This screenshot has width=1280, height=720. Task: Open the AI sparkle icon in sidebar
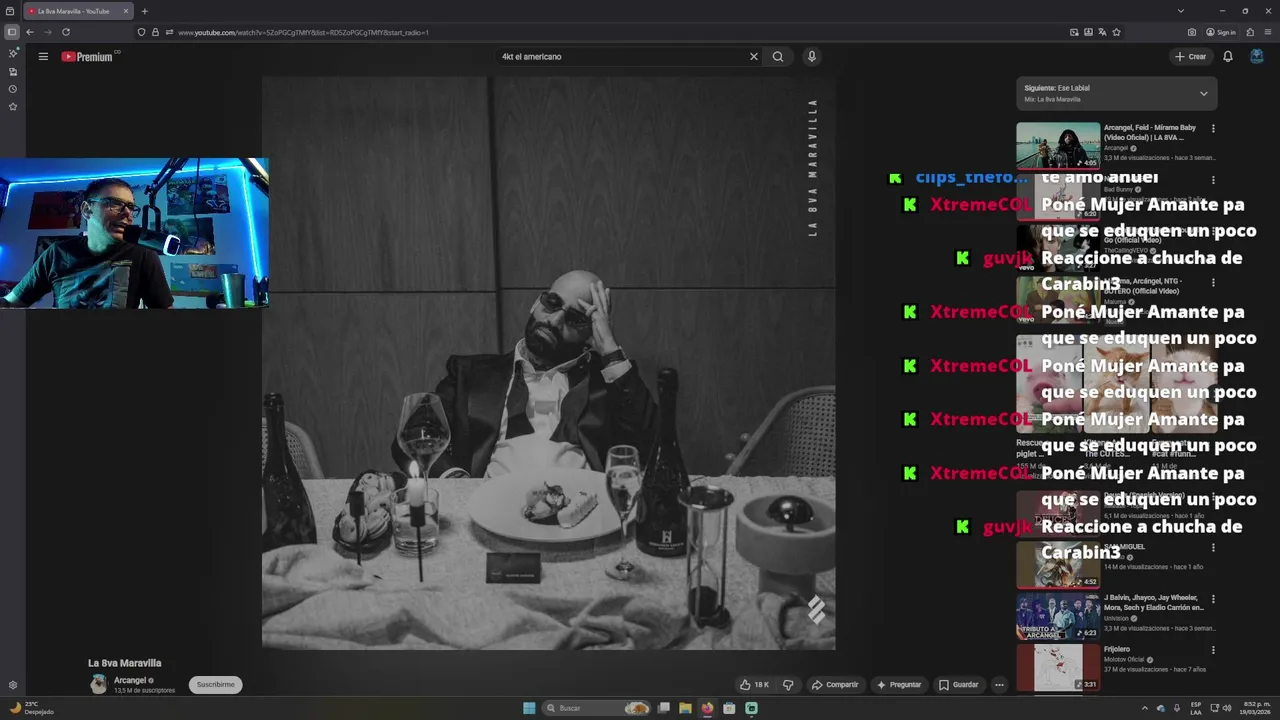pos(12,53)
